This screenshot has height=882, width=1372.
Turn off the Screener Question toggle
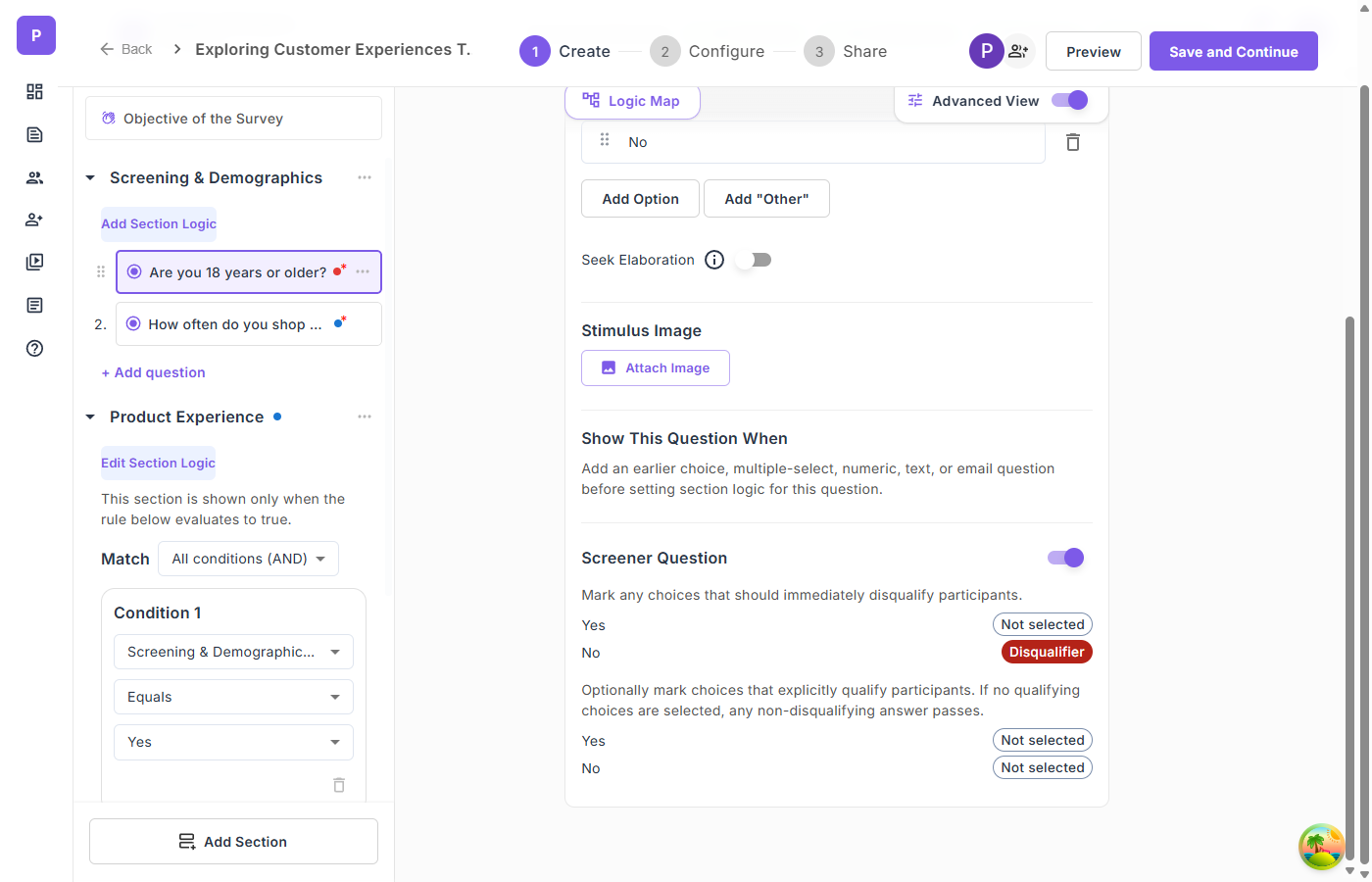(x=1065, y=558)
